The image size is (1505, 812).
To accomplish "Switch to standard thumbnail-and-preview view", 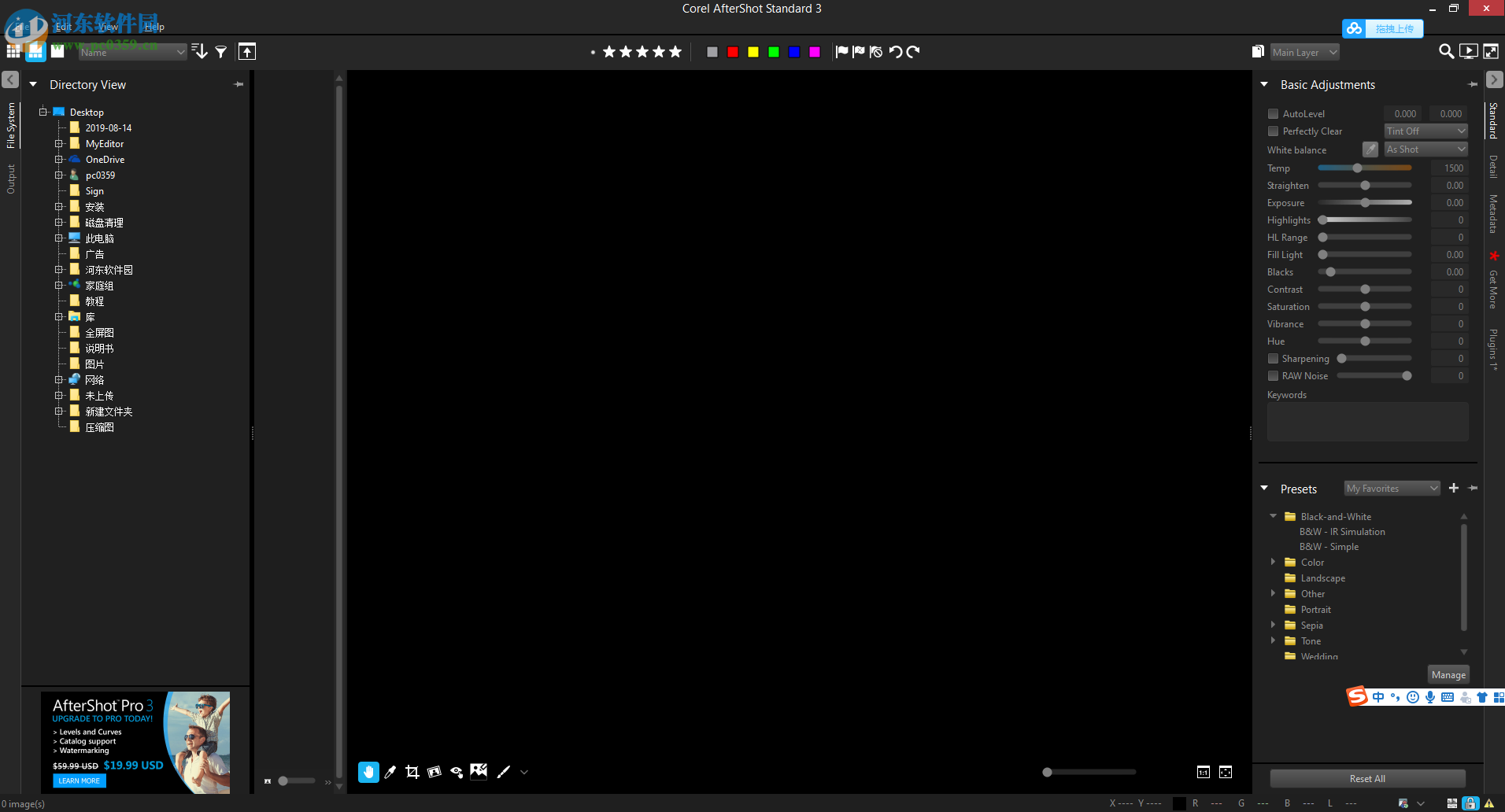I will (x=35, y=51).
